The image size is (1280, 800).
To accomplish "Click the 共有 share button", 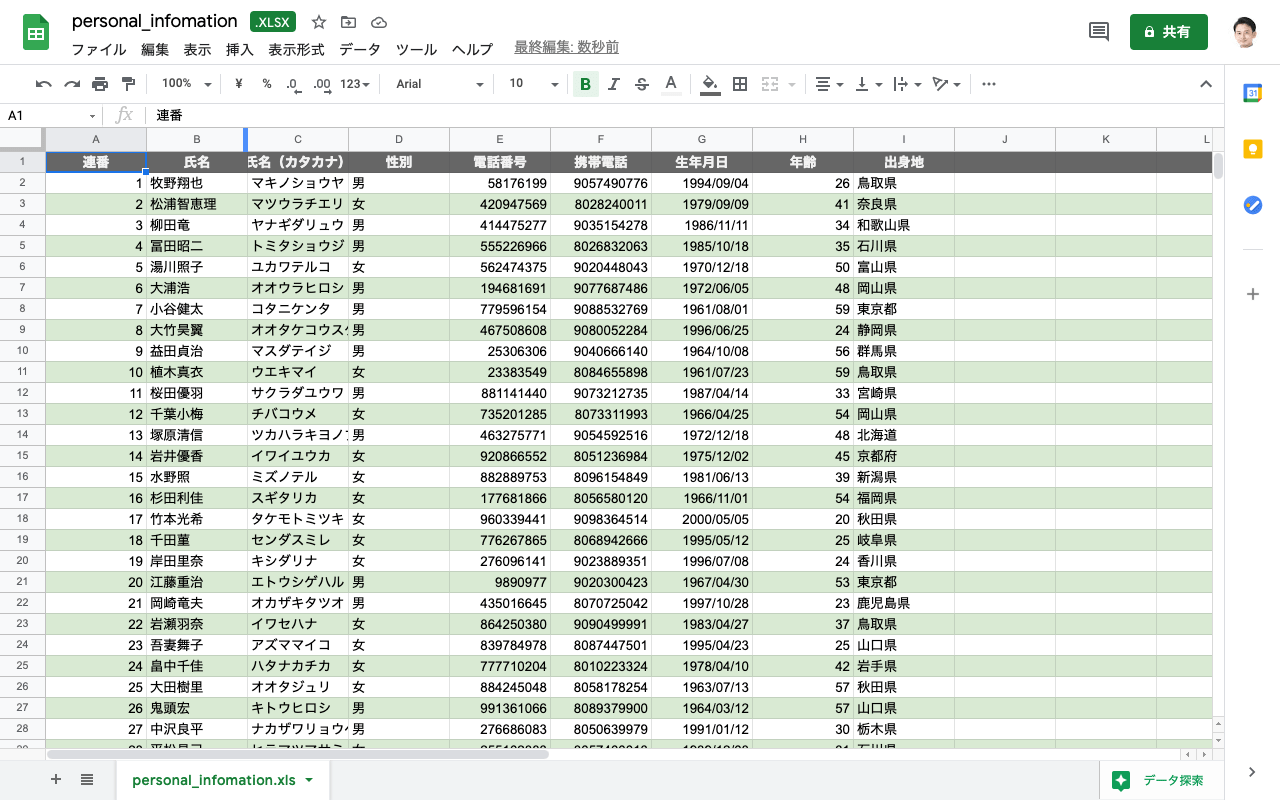I will pyautogui.click(x=1168, y=32).
